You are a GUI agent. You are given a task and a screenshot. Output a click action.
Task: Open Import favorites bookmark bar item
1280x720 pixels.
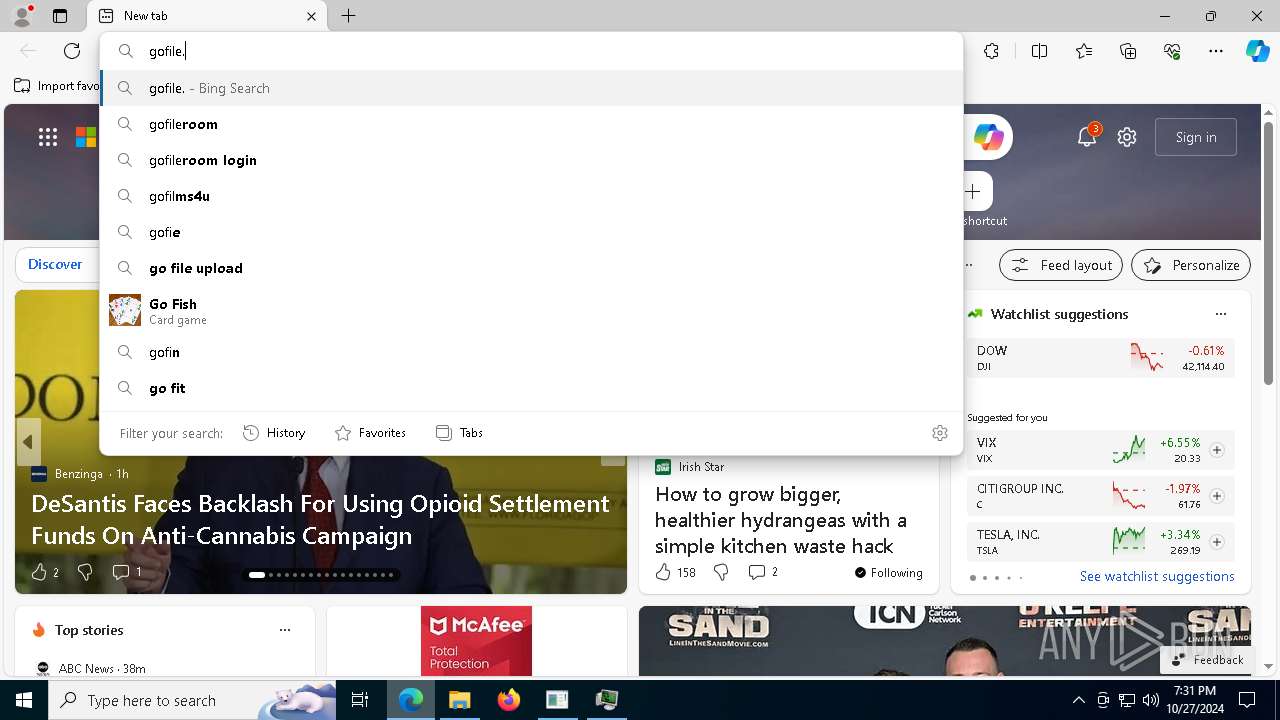[x=57, y=86]
